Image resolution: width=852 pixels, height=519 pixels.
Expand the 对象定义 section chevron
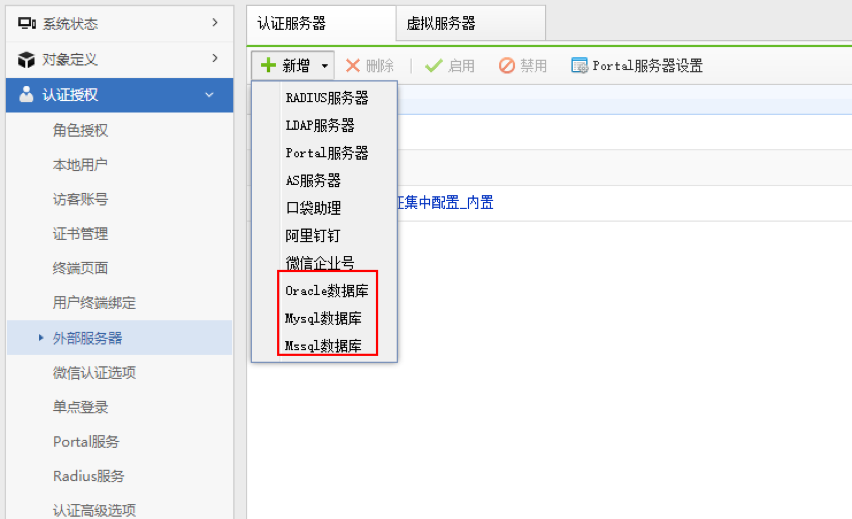pyautogui.click(x=214, y=59)
